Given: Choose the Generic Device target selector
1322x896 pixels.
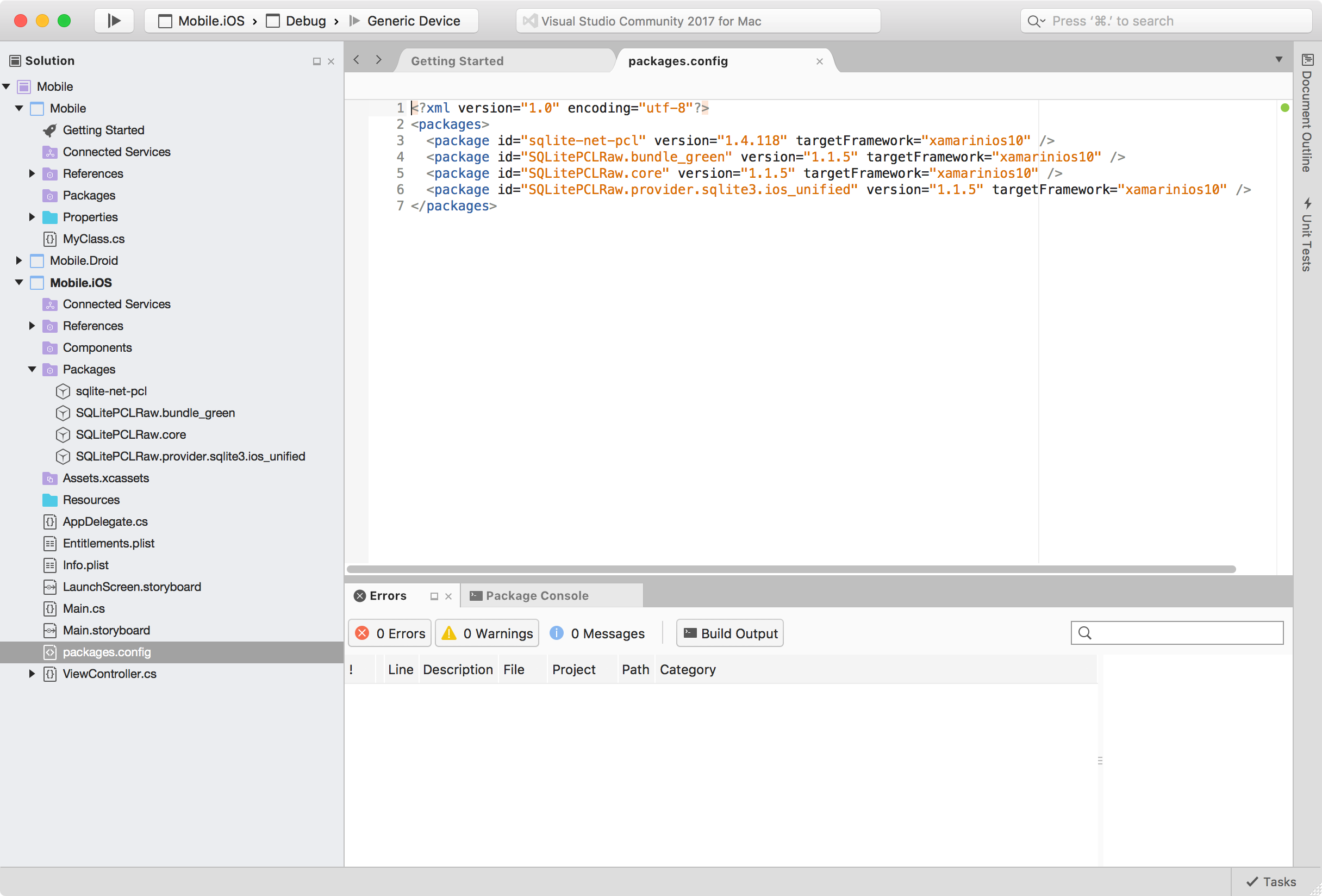Looking at the screenshot, I should click(405, 21).
